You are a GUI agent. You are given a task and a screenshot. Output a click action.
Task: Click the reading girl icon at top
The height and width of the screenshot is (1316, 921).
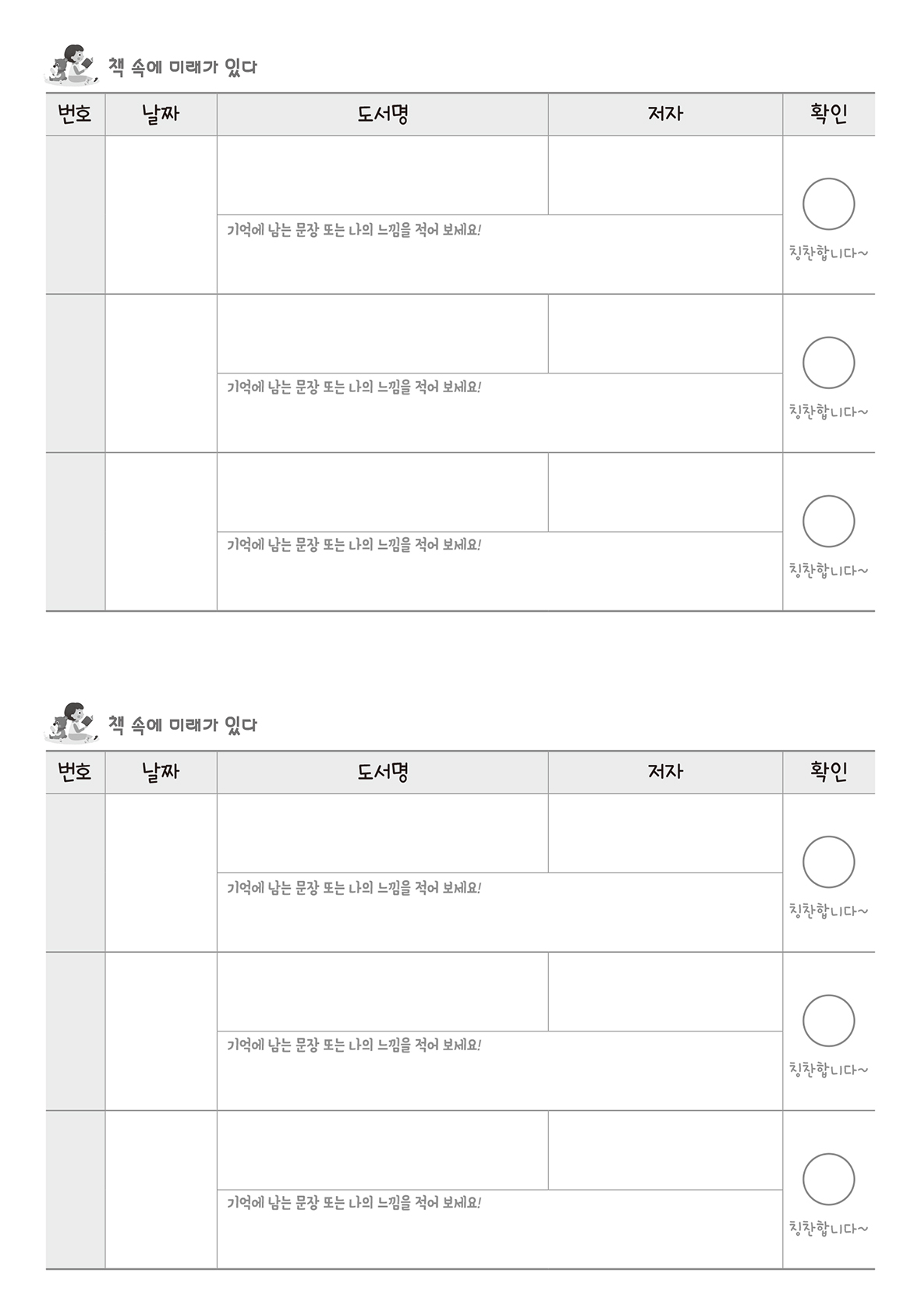(72, 65)
